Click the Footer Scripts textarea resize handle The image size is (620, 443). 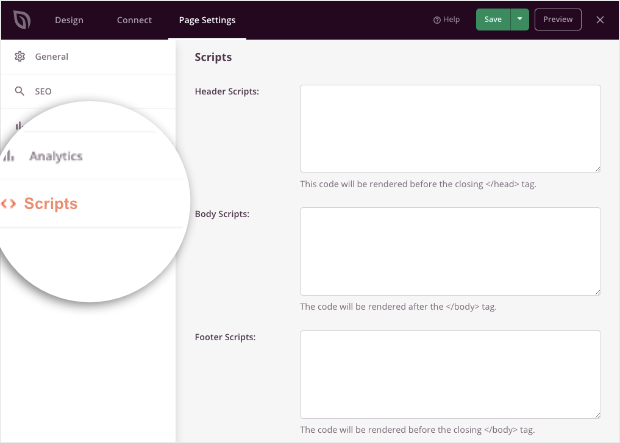[597, 415]
